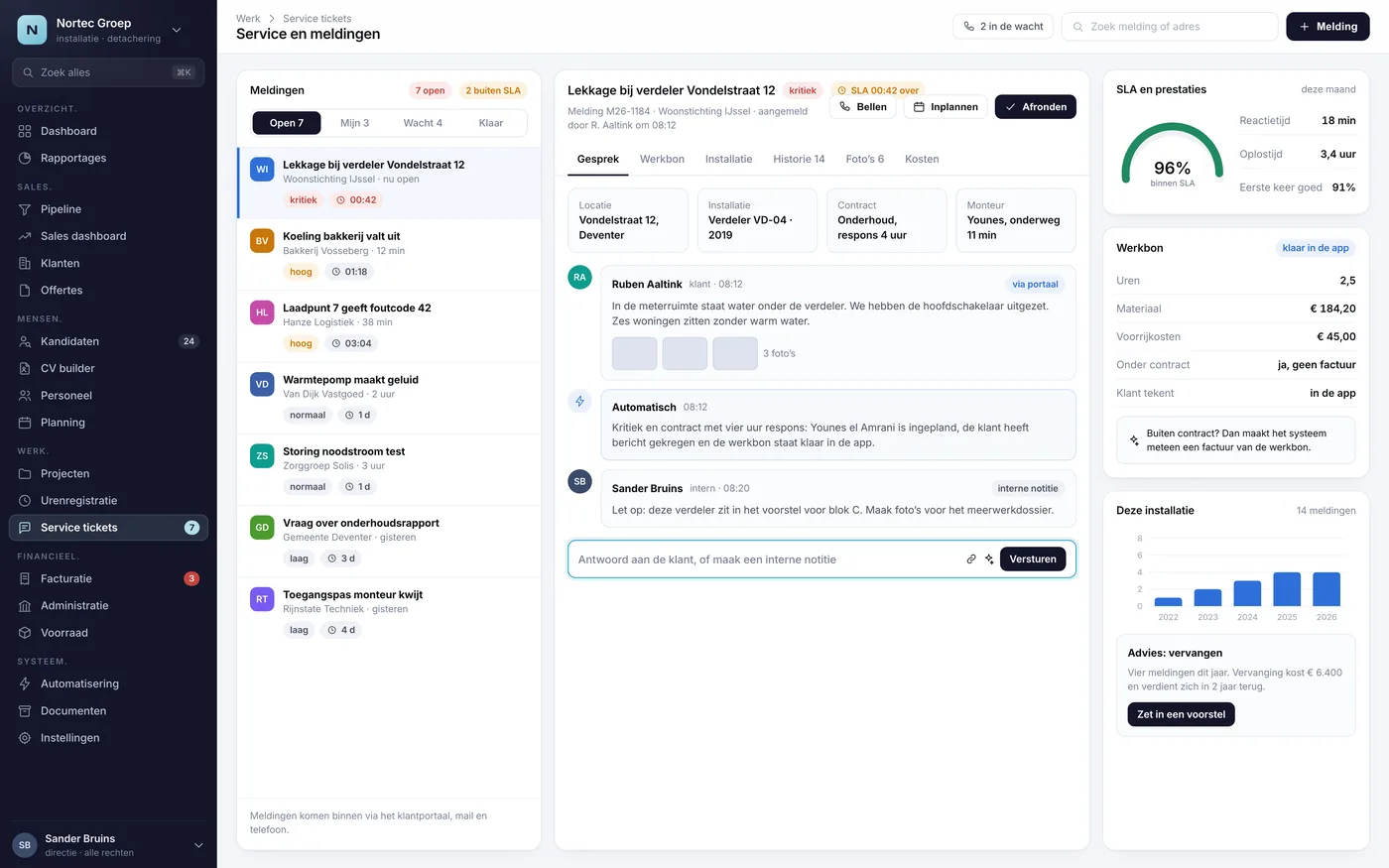Click the 2025 bar in installation chart
The image size is (1389, 868).
1287,589
